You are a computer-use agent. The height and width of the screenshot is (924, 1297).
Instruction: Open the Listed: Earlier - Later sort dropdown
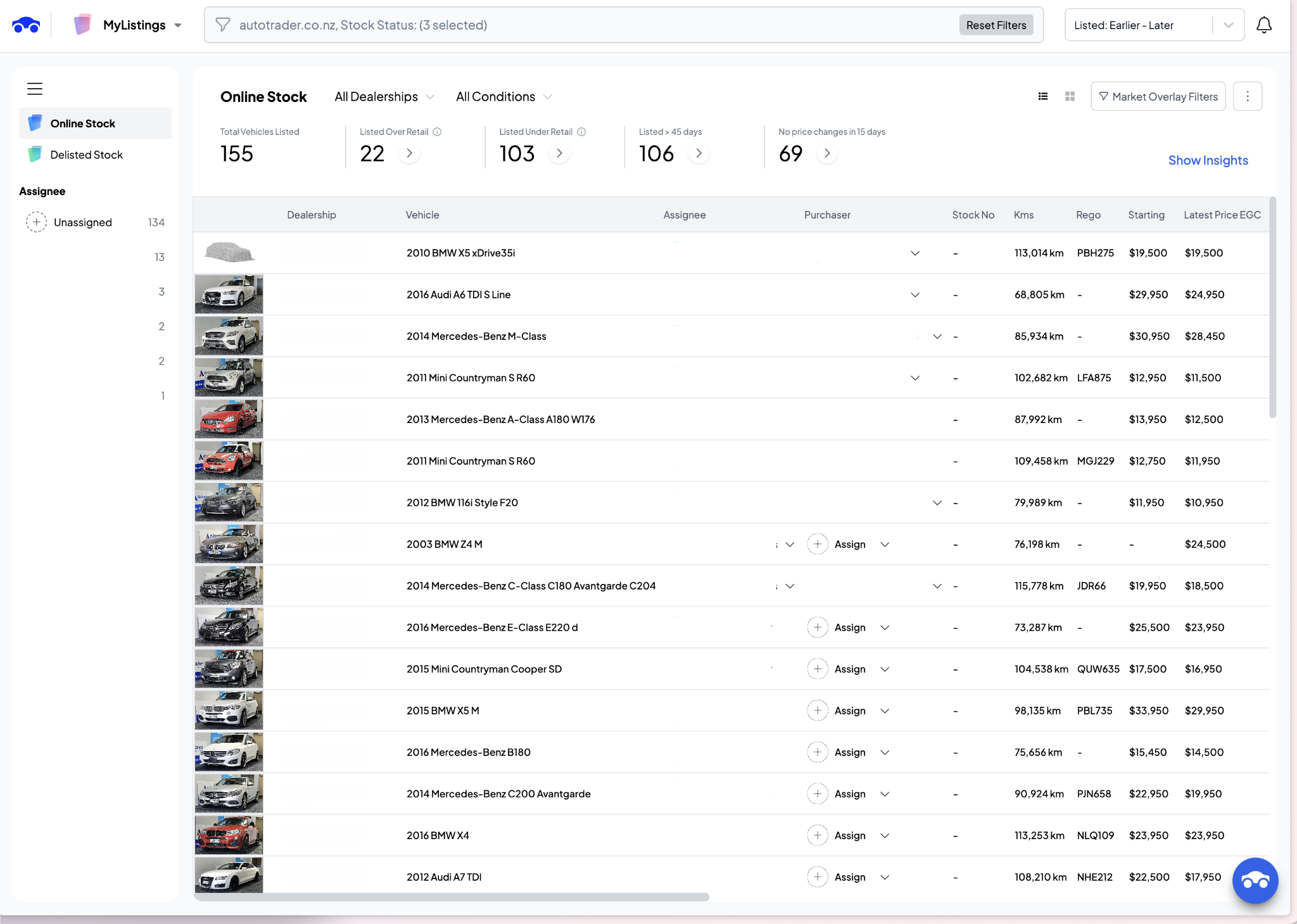coord(1155,25)
